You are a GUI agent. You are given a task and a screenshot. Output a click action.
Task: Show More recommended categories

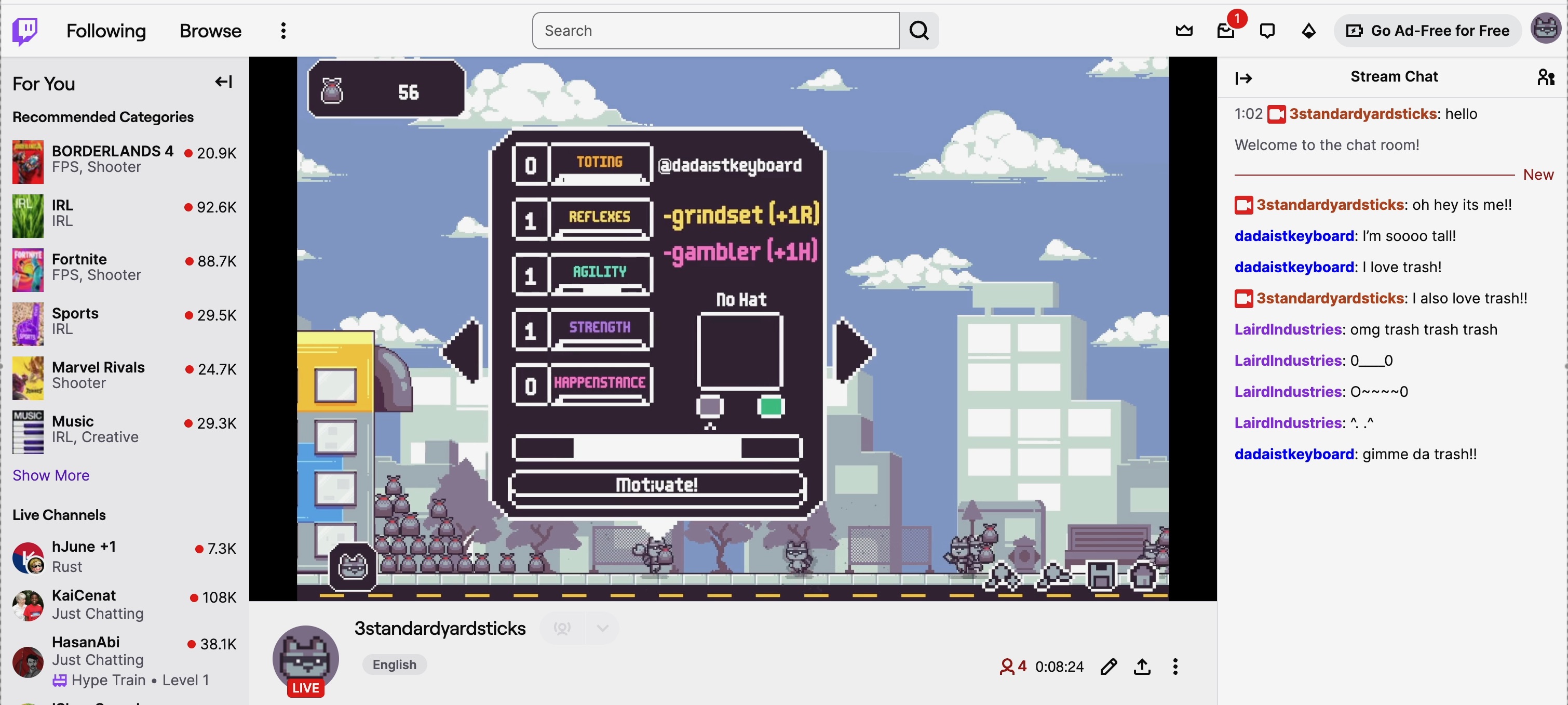50,475
